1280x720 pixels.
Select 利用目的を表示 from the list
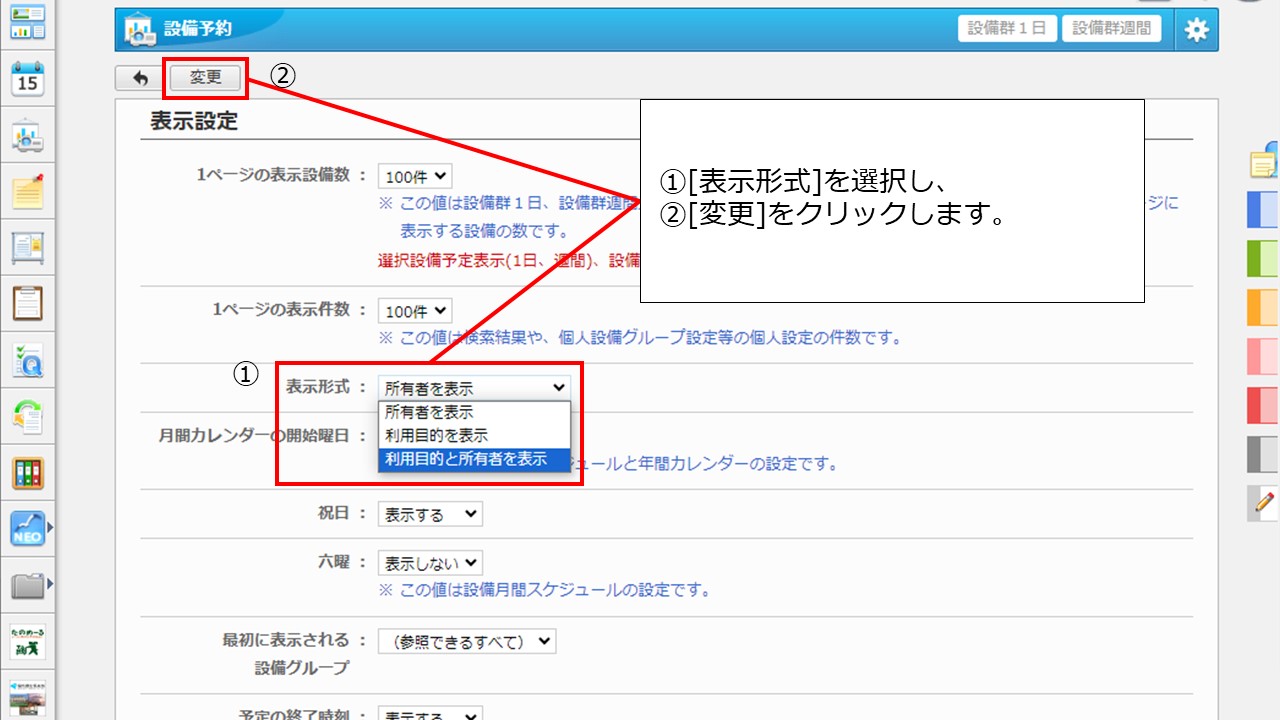pos(437,436)
